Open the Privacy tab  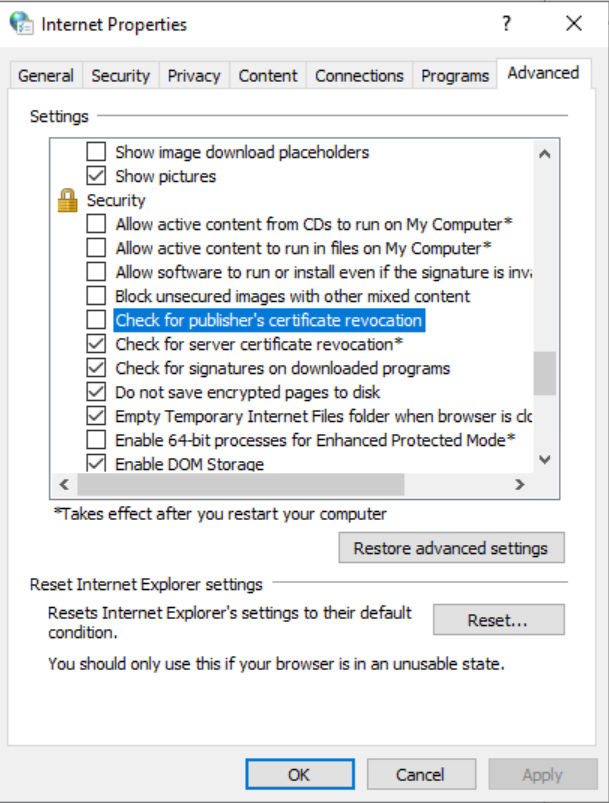[x=193, y=76]
